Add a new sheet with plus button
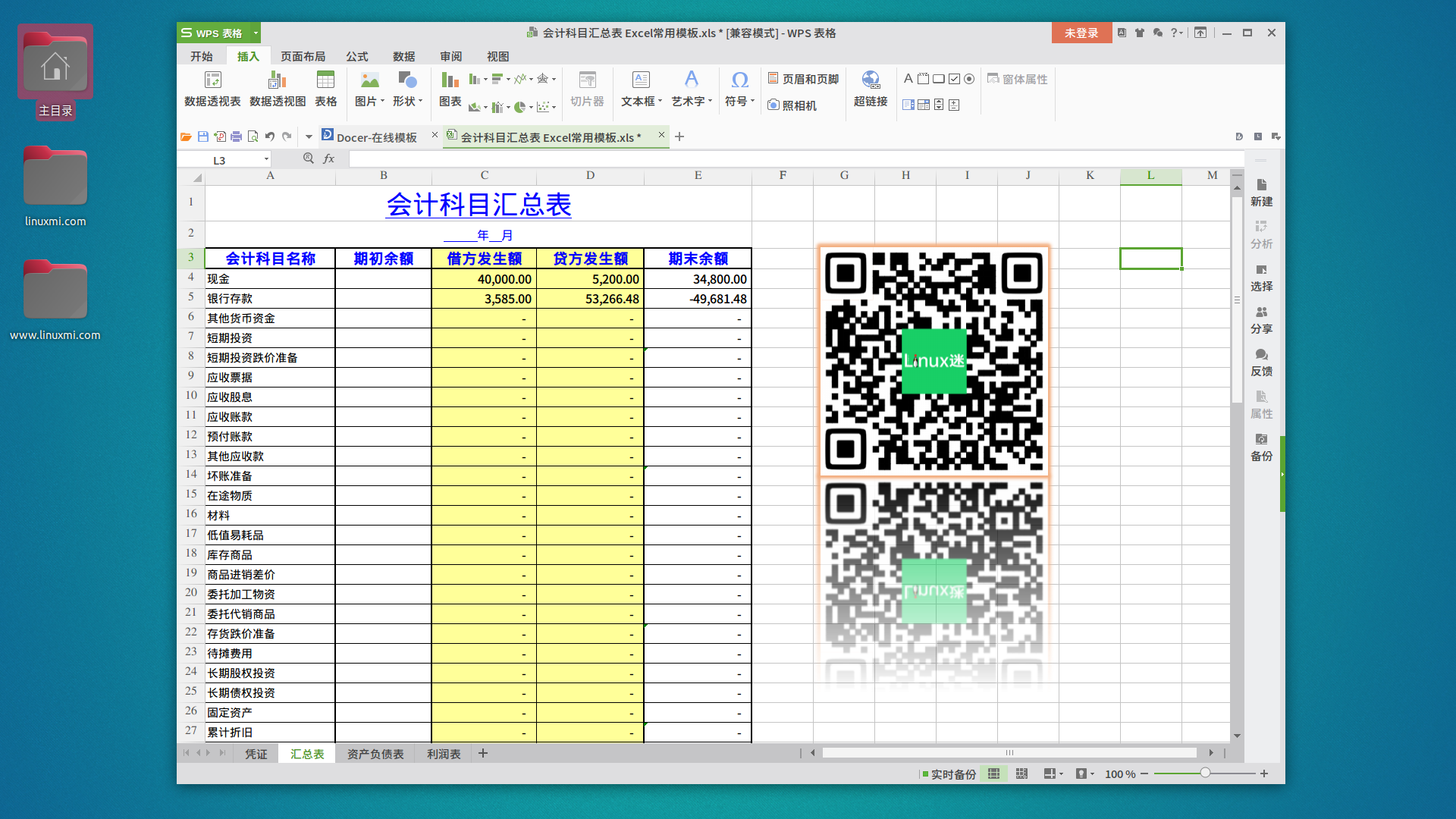This screenshot has height=819, width=1456. pos(483,753)
